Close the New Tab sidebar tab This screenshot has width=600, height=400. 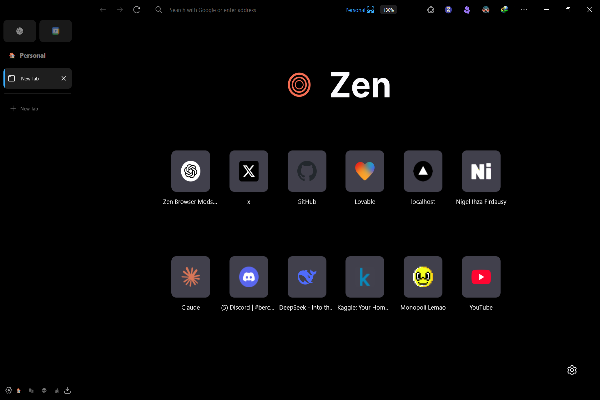(64, 78)
